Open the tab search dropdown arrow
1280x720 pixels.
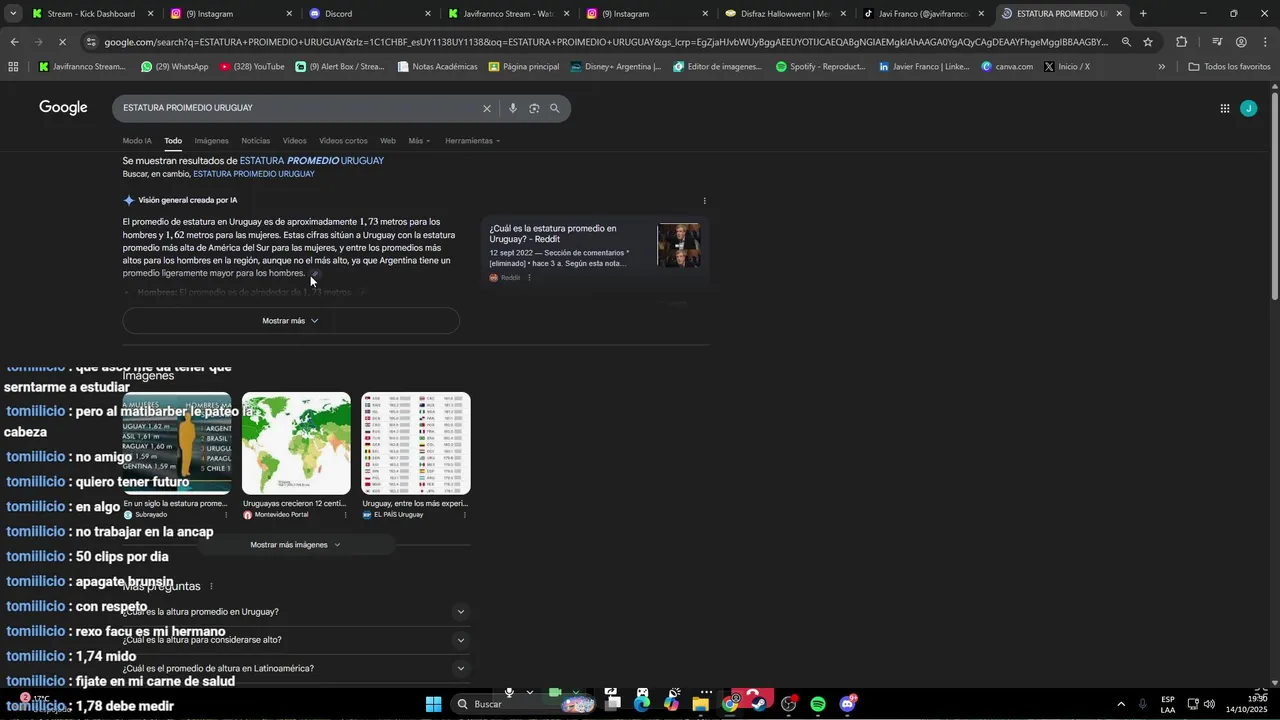(x=13, y=14)
